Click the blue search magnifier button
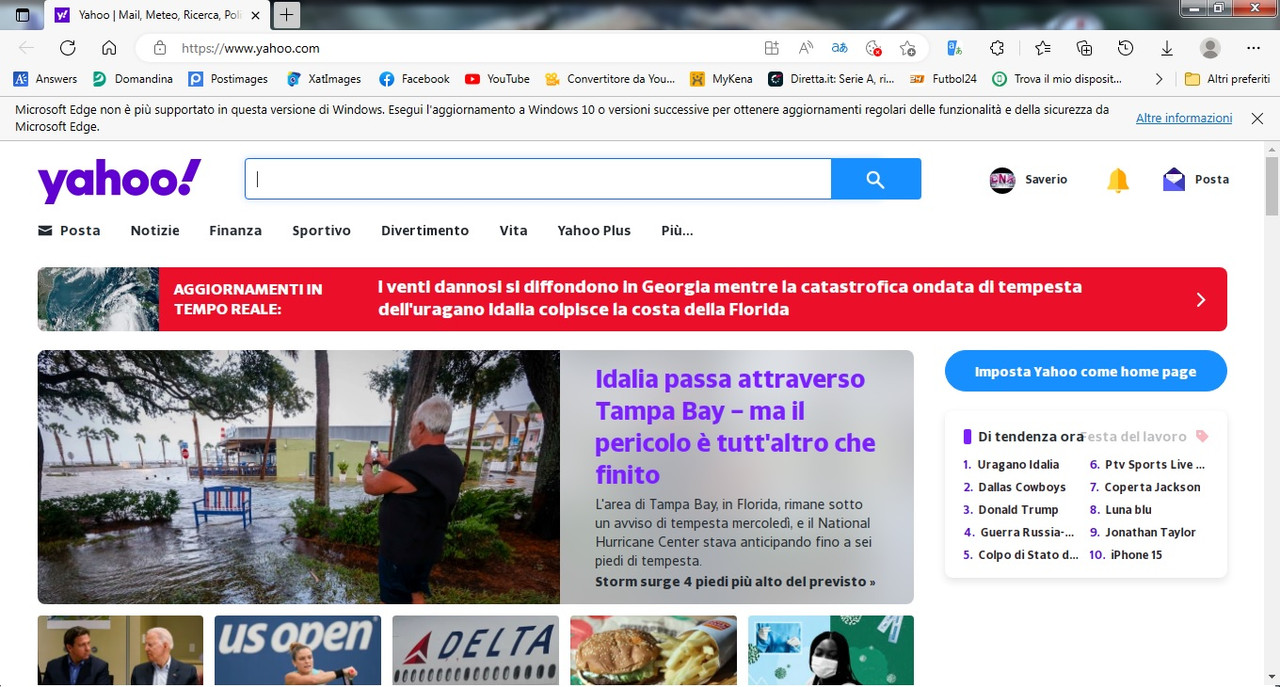The height and width of the screenshot is (687, 1280). [876, 179]
